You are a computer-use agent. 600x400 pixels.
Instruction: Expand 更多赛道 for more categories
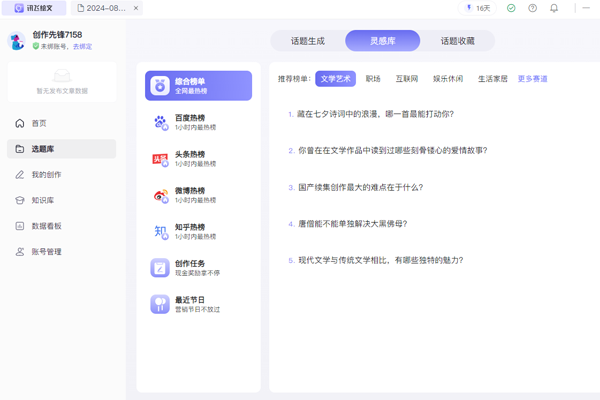click(x=532, y=79)
